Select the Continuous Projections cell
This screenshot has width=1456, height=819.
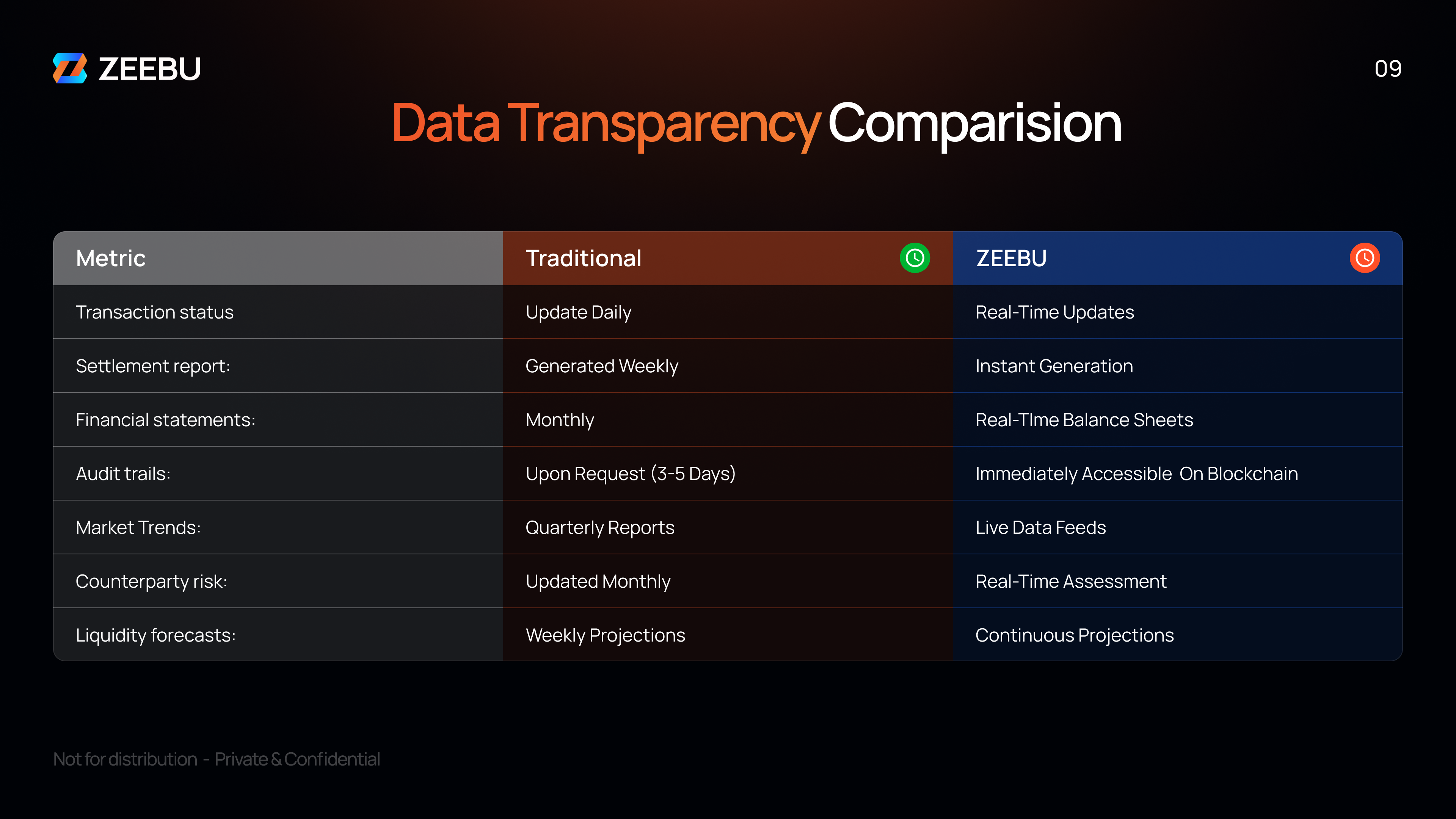pyautogui.click(x=1075, y=635)
